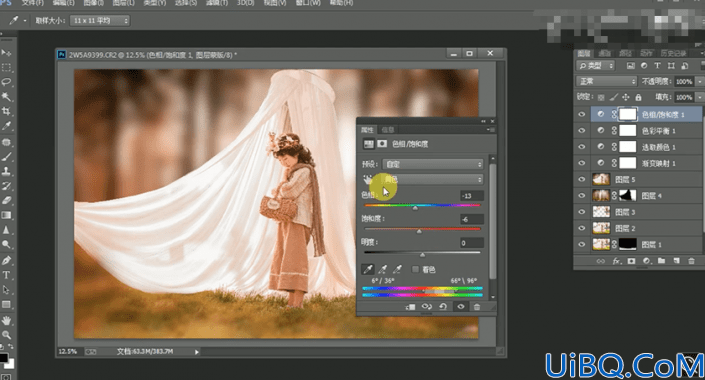
Task: Click the add-to-sample eyedropper in Properties
Action: pos(383,269)
